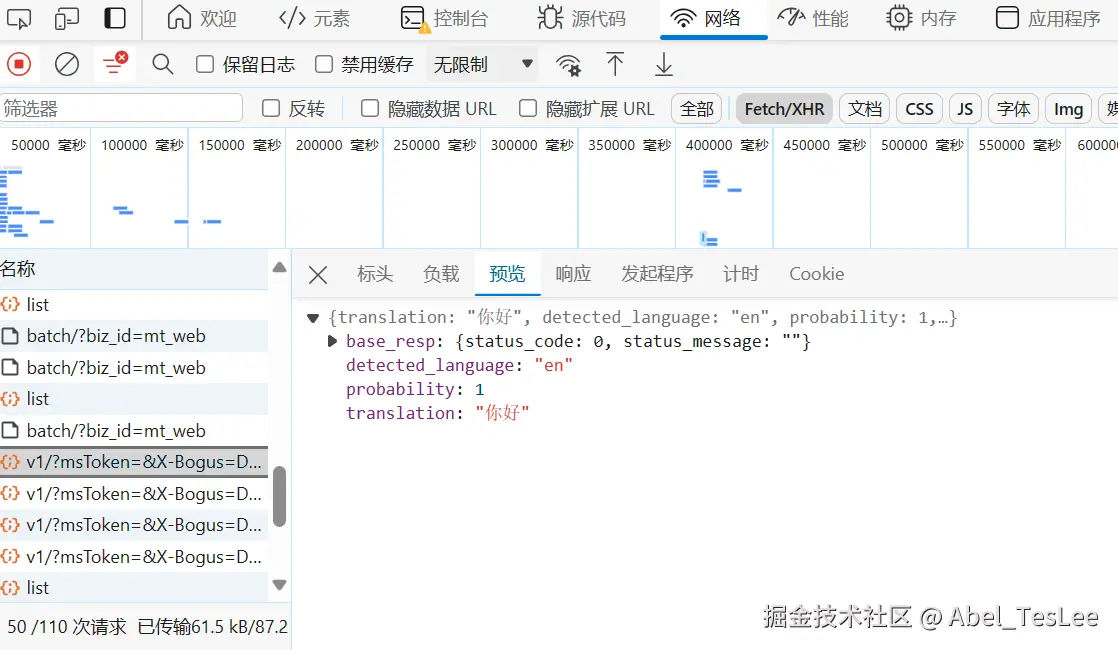The image size is (1118, 650).
Task: Open the Cookie detail tab
Action: [x=816, y=274]
